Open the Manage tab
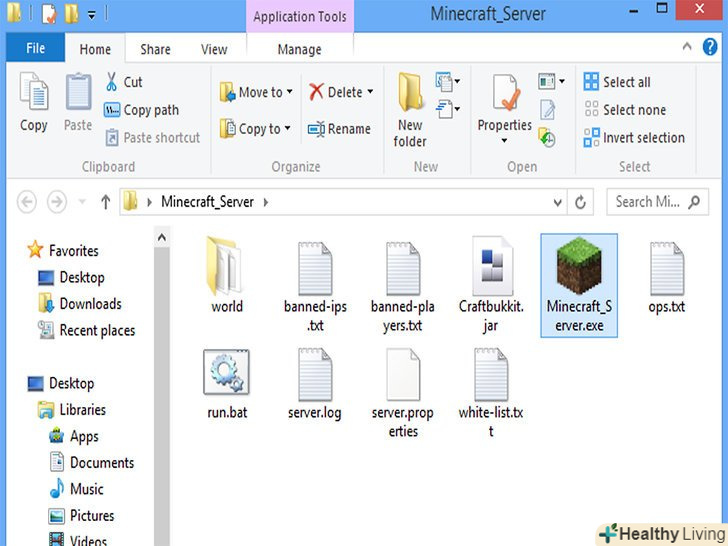Screen dimensions: 728x546 coord(299,49)
